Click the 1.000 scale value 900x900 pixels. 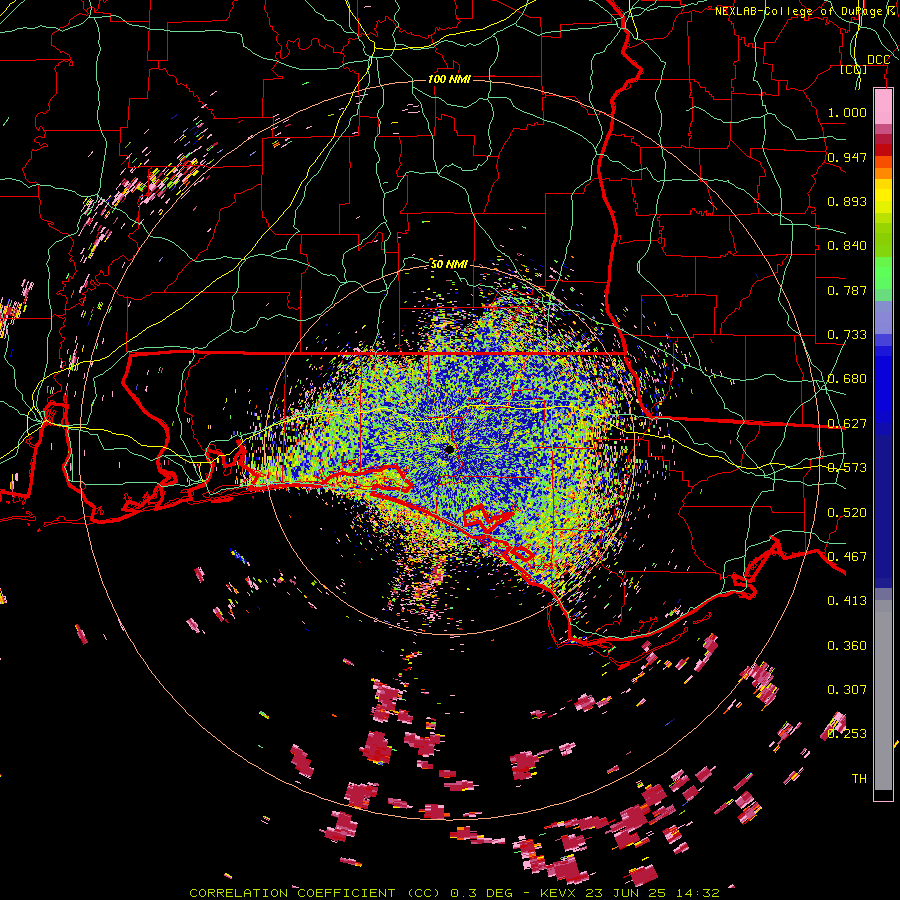(x=847, y=112)
